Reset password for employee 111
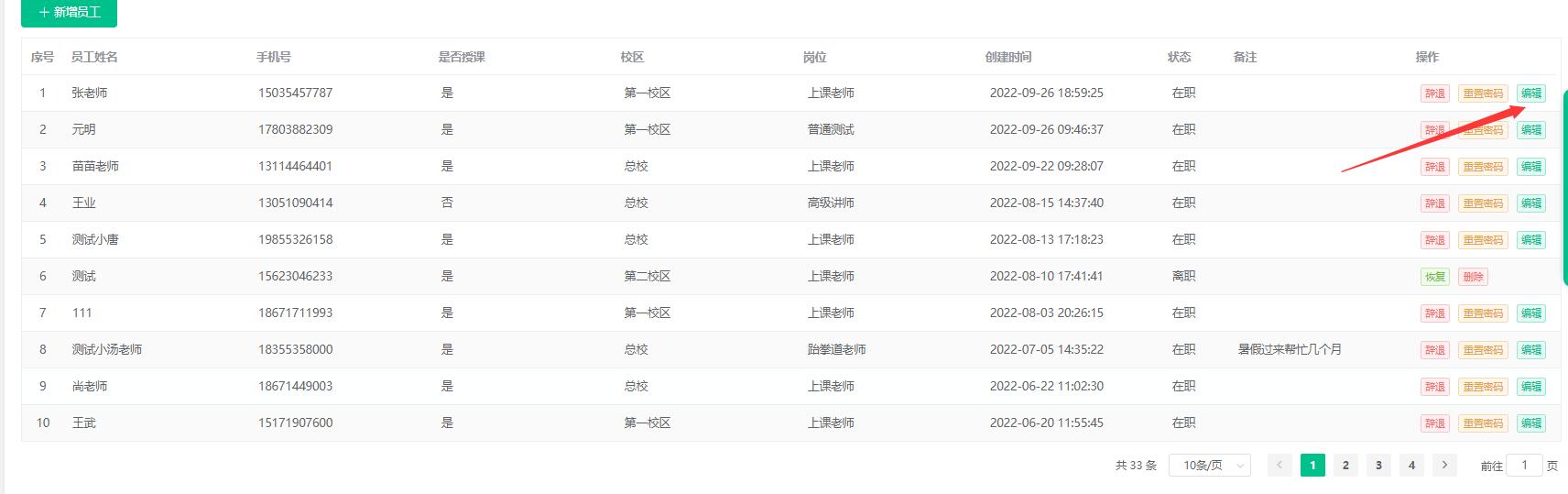Screen dimensions: 1568x494 [x=1482, y=313]
